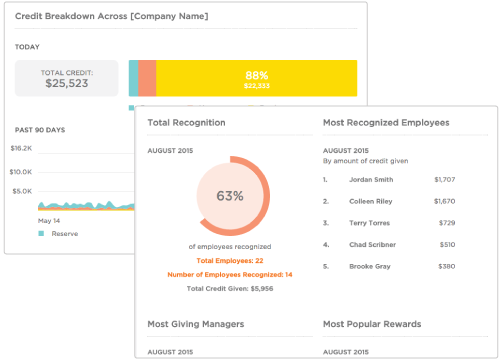Open Colleen Riley's employee entry

pos(371,201)
